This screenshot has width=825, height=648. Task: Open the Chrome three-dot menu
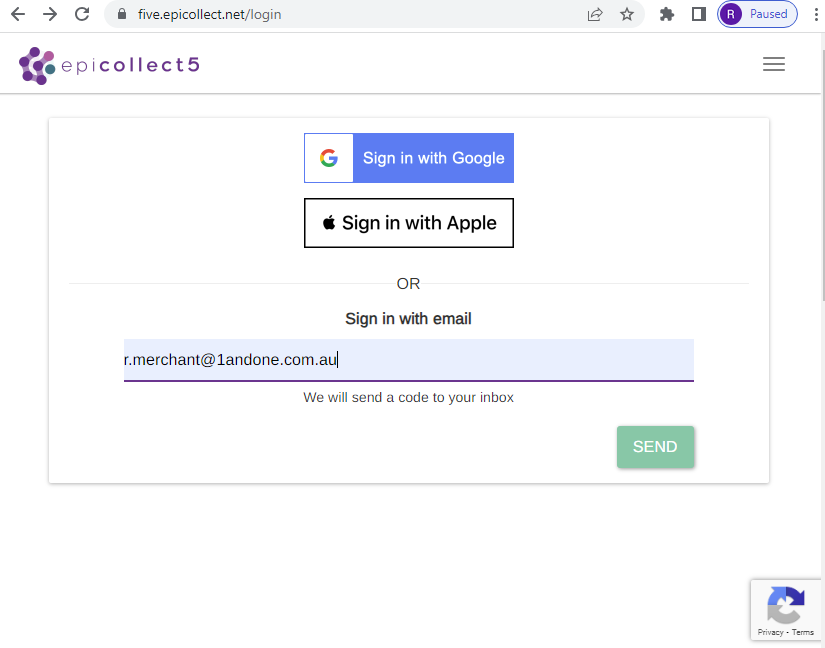[817, 14]
